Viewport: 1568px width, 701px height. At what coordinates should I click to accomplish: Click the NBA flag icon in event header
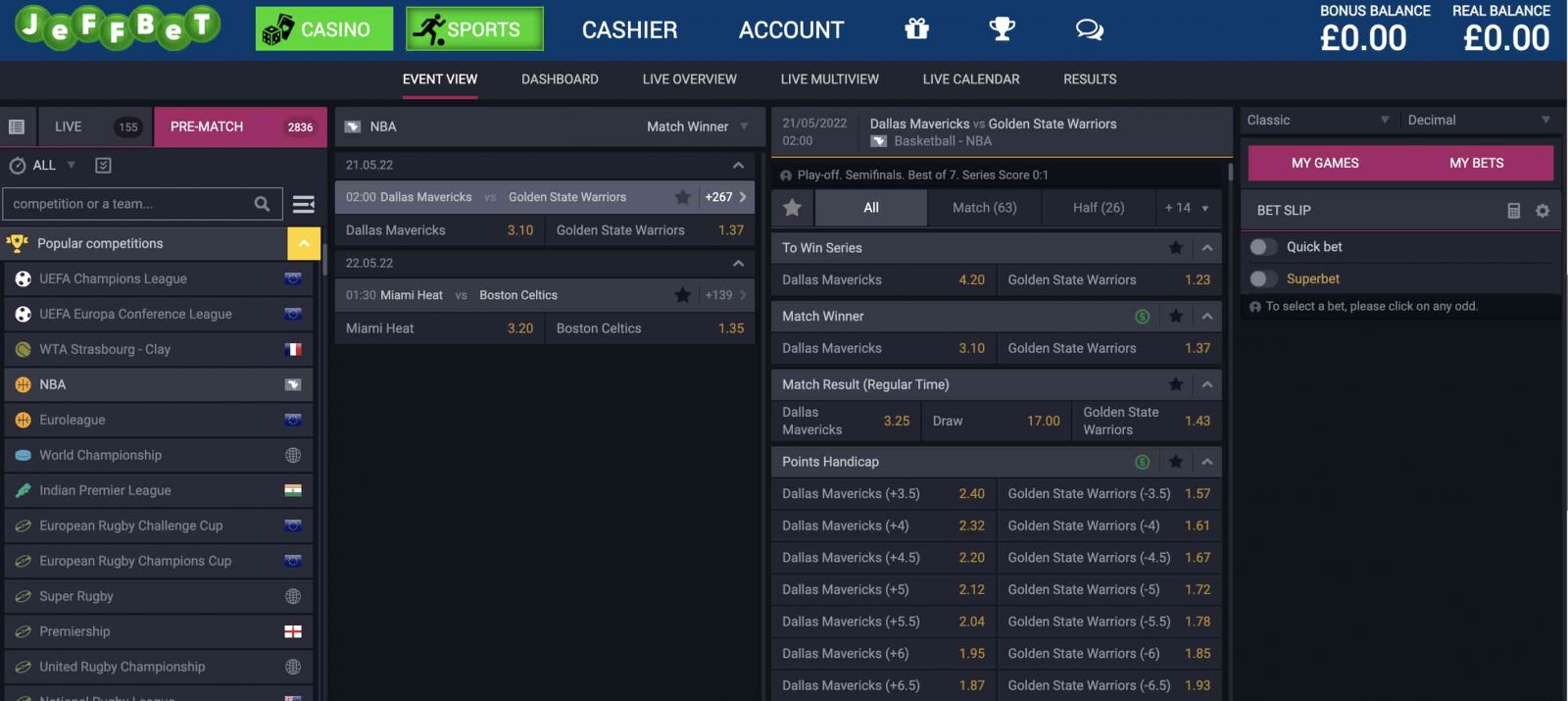pyautogui.click(x=878, y=141)
